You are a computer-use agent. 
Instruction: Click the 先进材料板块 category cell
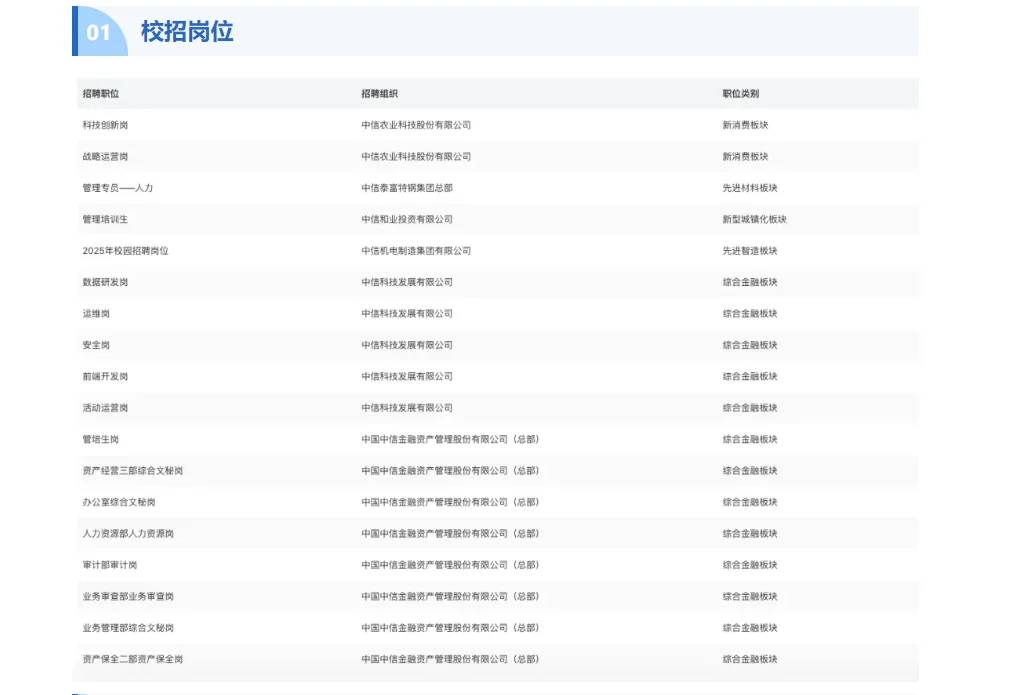pyautogui.click(x=750, y=188)
